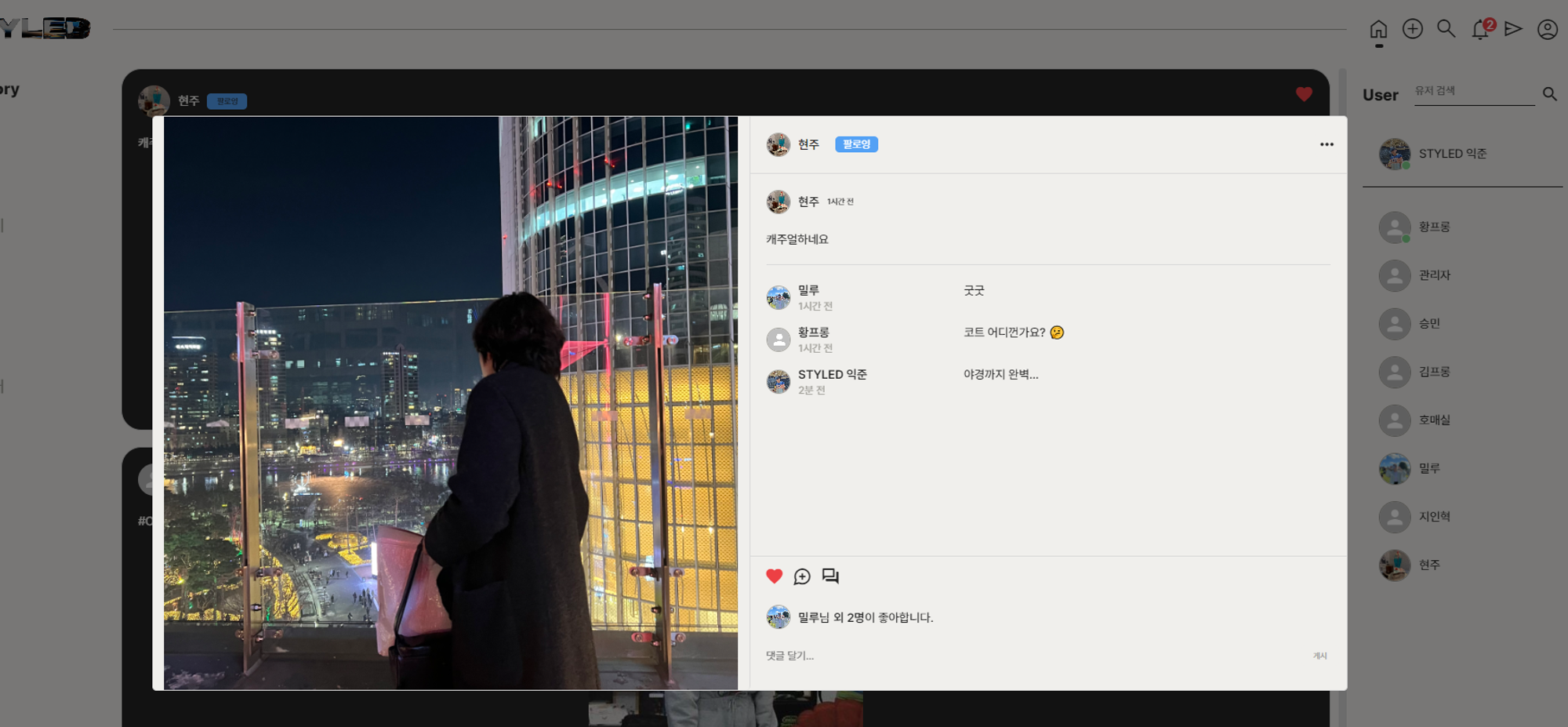Click STYLED 익준 name in the comment list
Image resolution: width=1568 pixels, height=727 pixels.
click(x=832, y=374)
